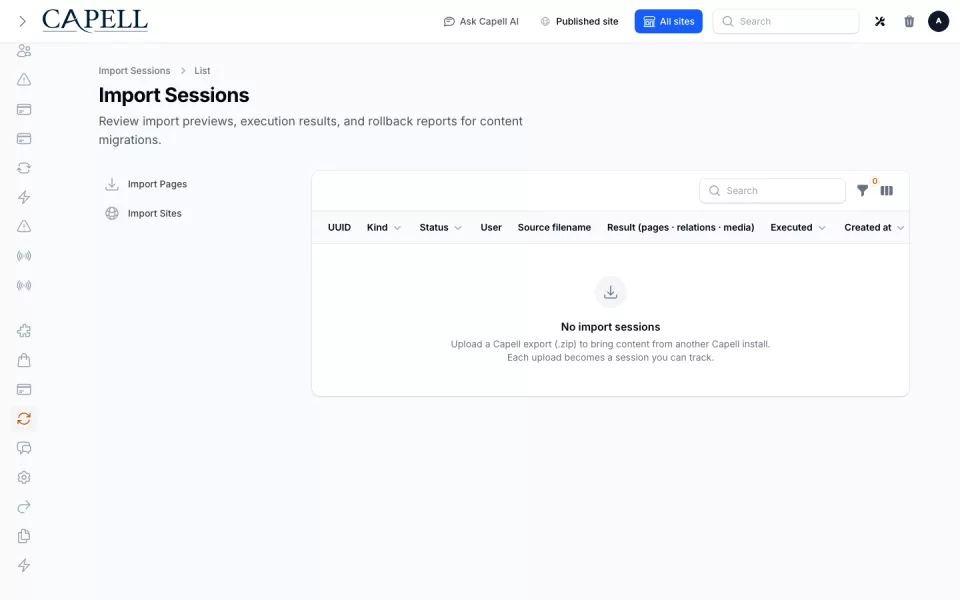The height and width of the screenshot is (600, 960).
Task: Open the chat bubbles icon in sidebar
Action: pos(24,448)
